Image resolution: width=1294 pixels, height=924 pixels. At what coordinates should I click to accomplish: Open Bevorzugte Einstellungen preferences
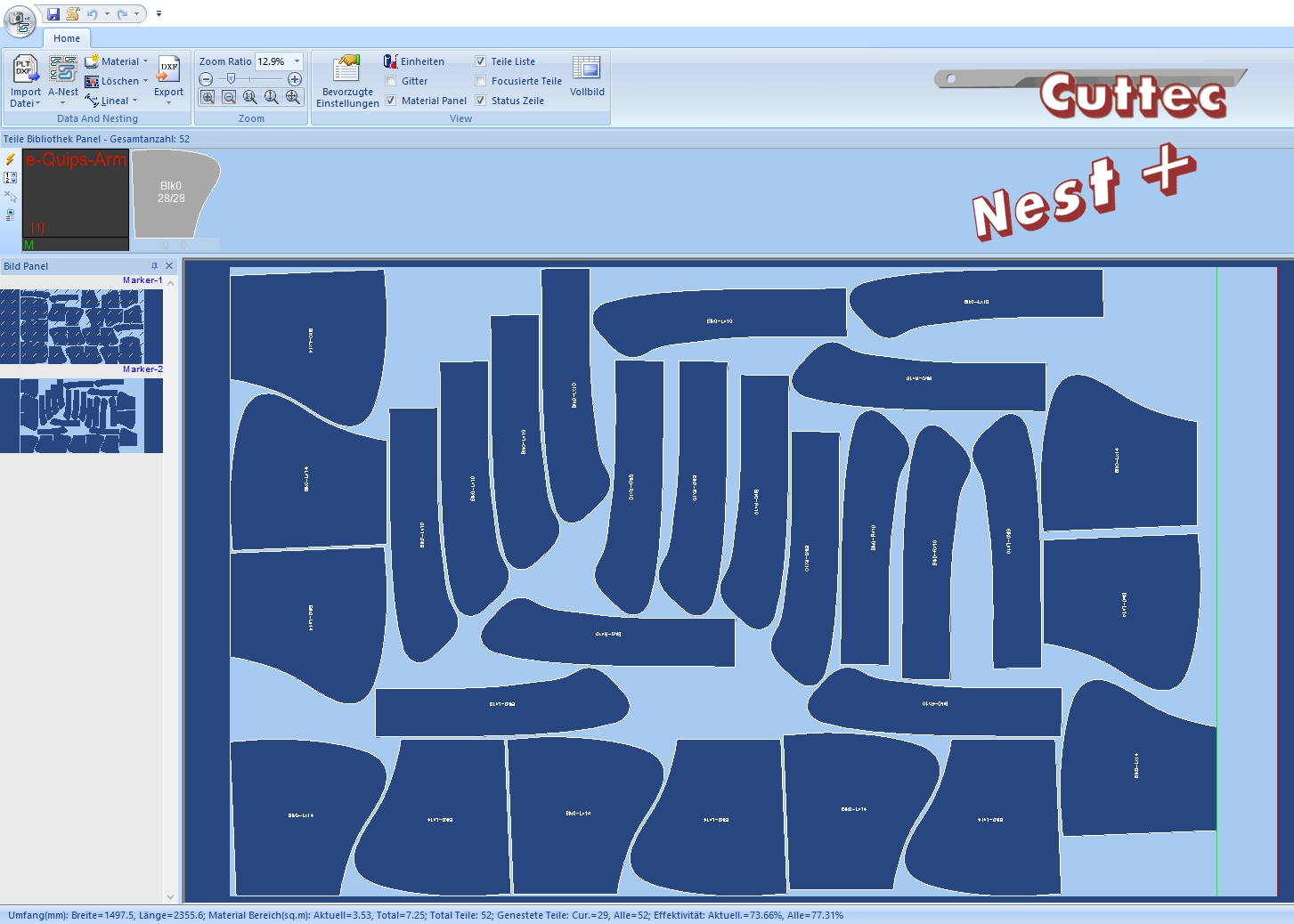click(x=347, y=81)
